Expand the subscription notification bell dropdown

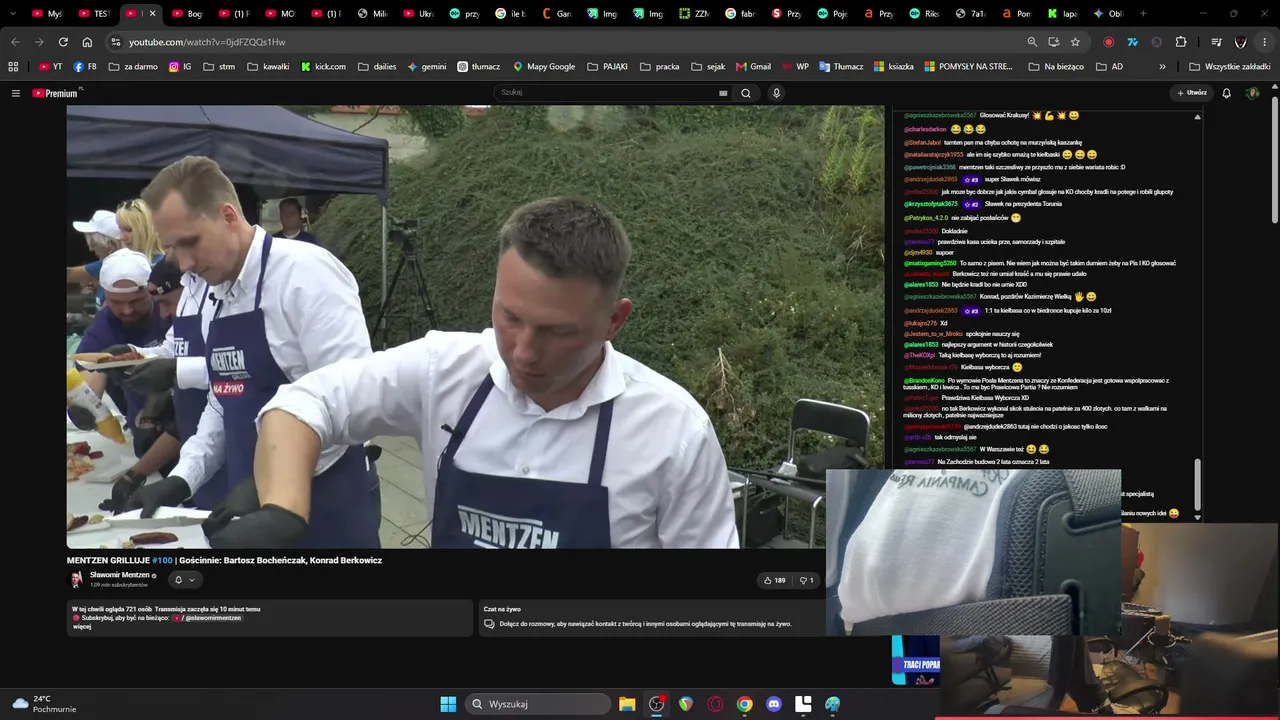pyautogui.click(x=184, y=580)
